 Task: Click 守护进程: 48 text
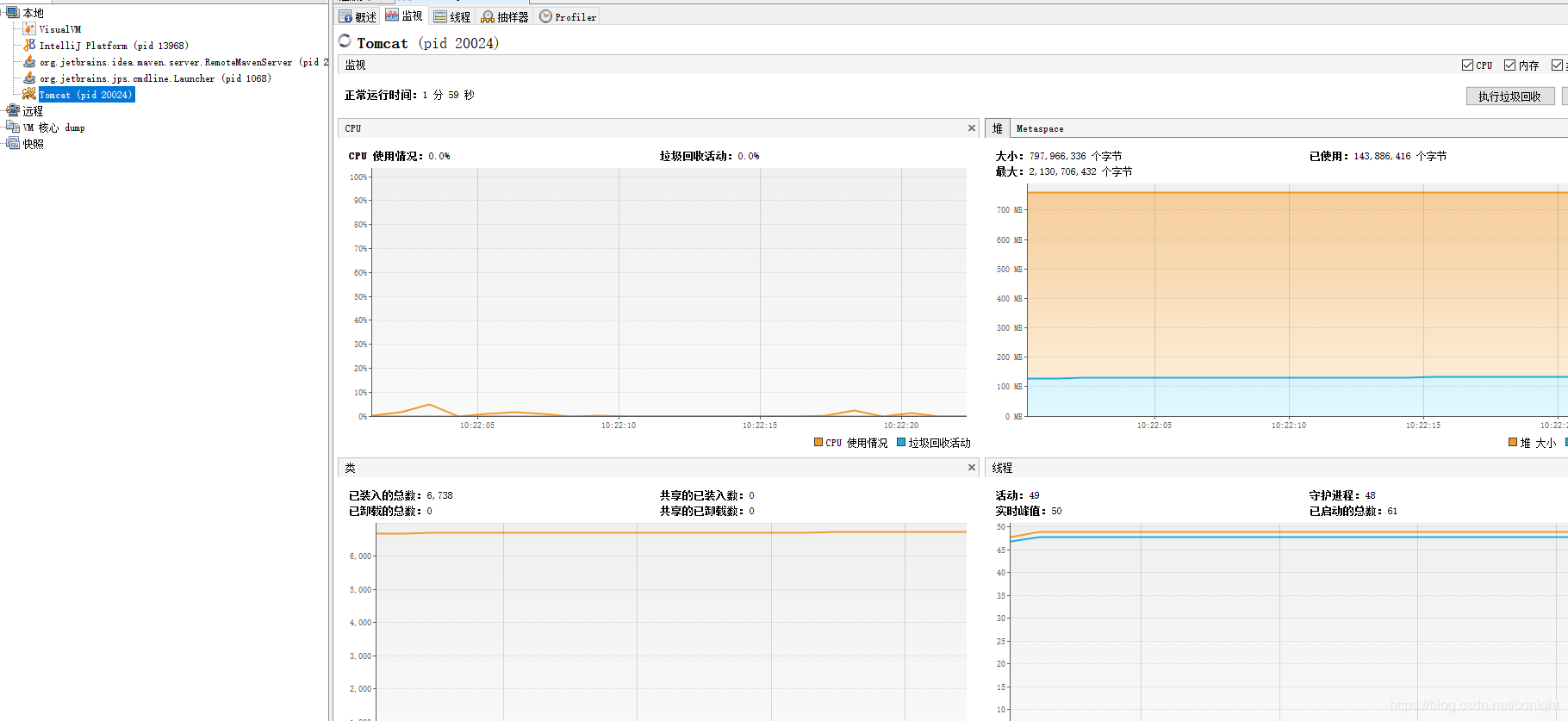(1342, 495)
